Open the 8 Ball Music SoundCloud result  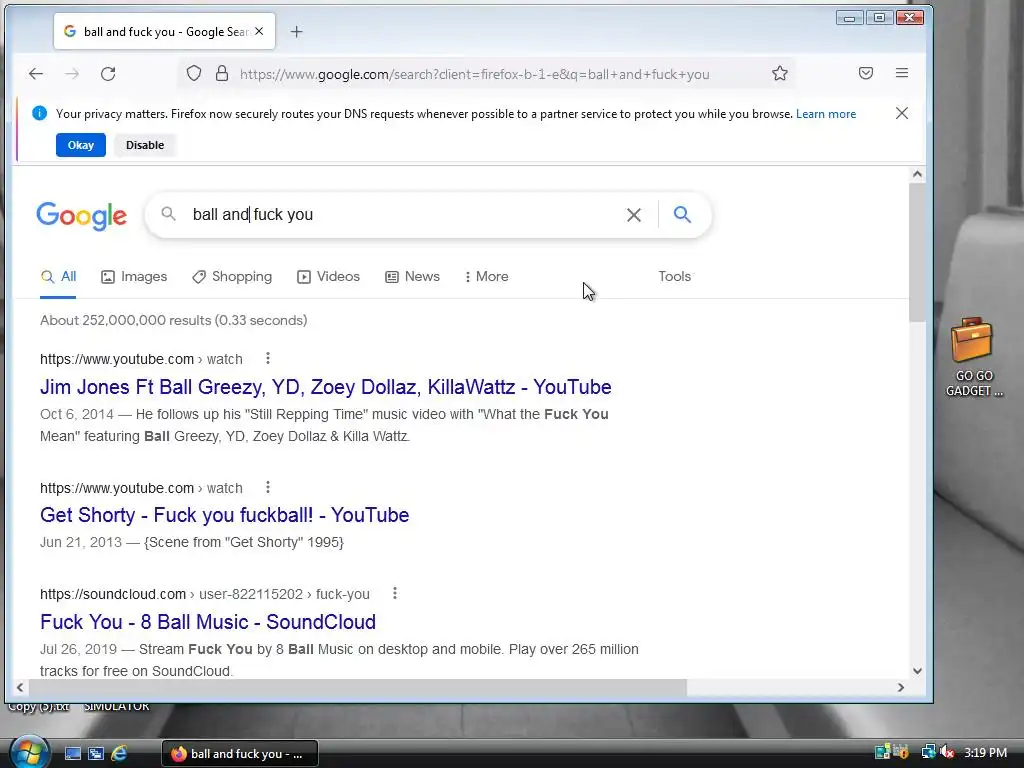pyautogui.click(x=208, y=622)
